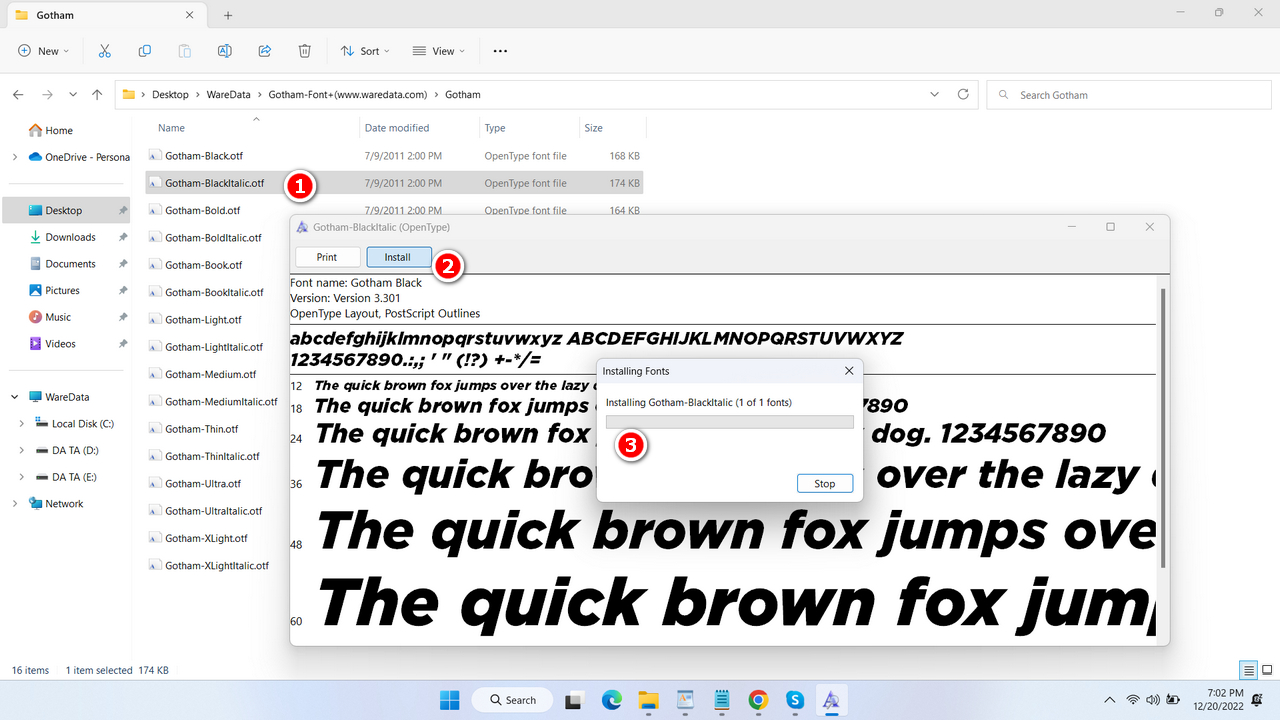
Task: Switch to large thumbnails view in the status bar
Action: point(1268,670)
